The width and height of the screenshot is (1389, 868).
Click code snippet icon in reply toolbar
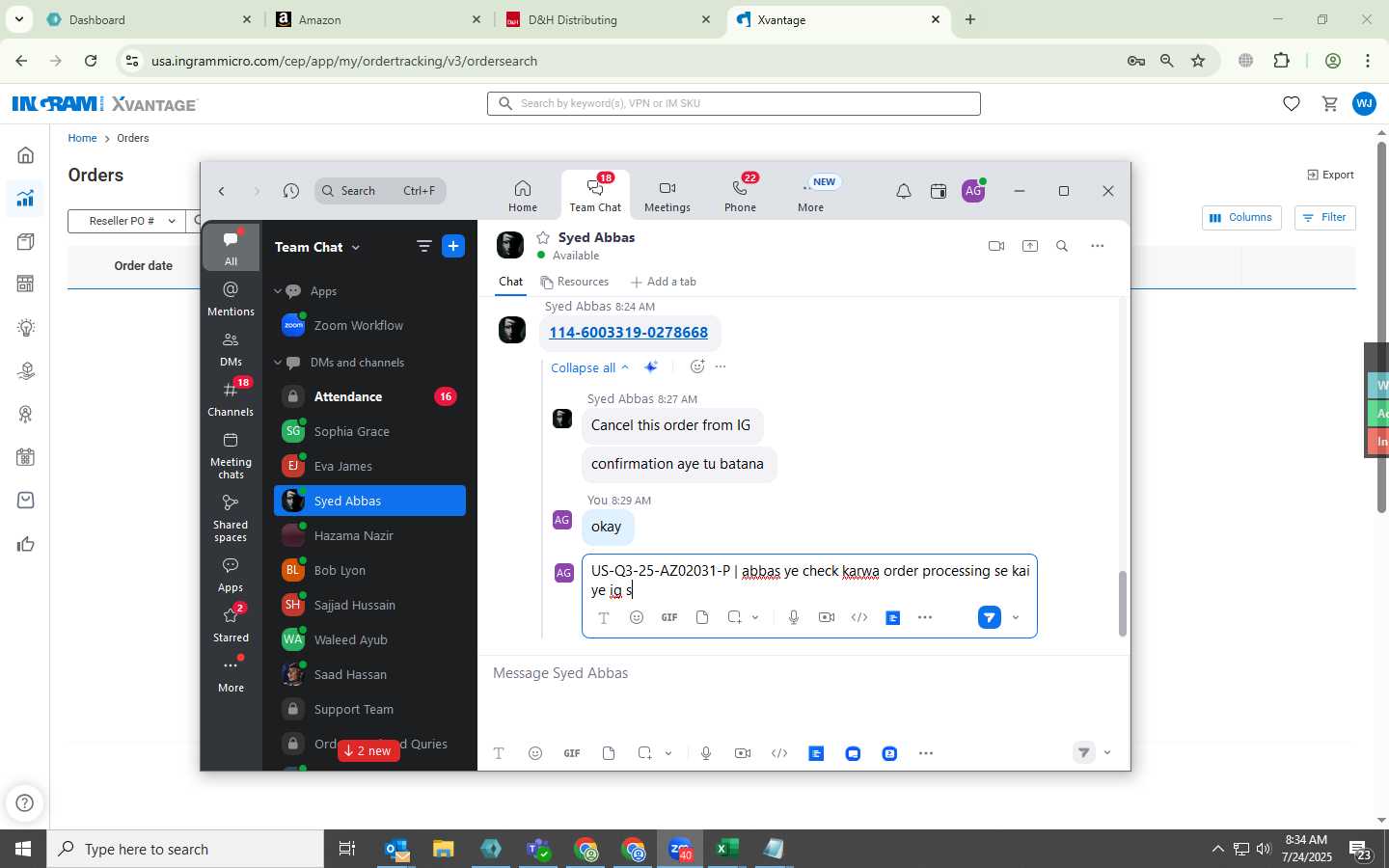point(859,617)
